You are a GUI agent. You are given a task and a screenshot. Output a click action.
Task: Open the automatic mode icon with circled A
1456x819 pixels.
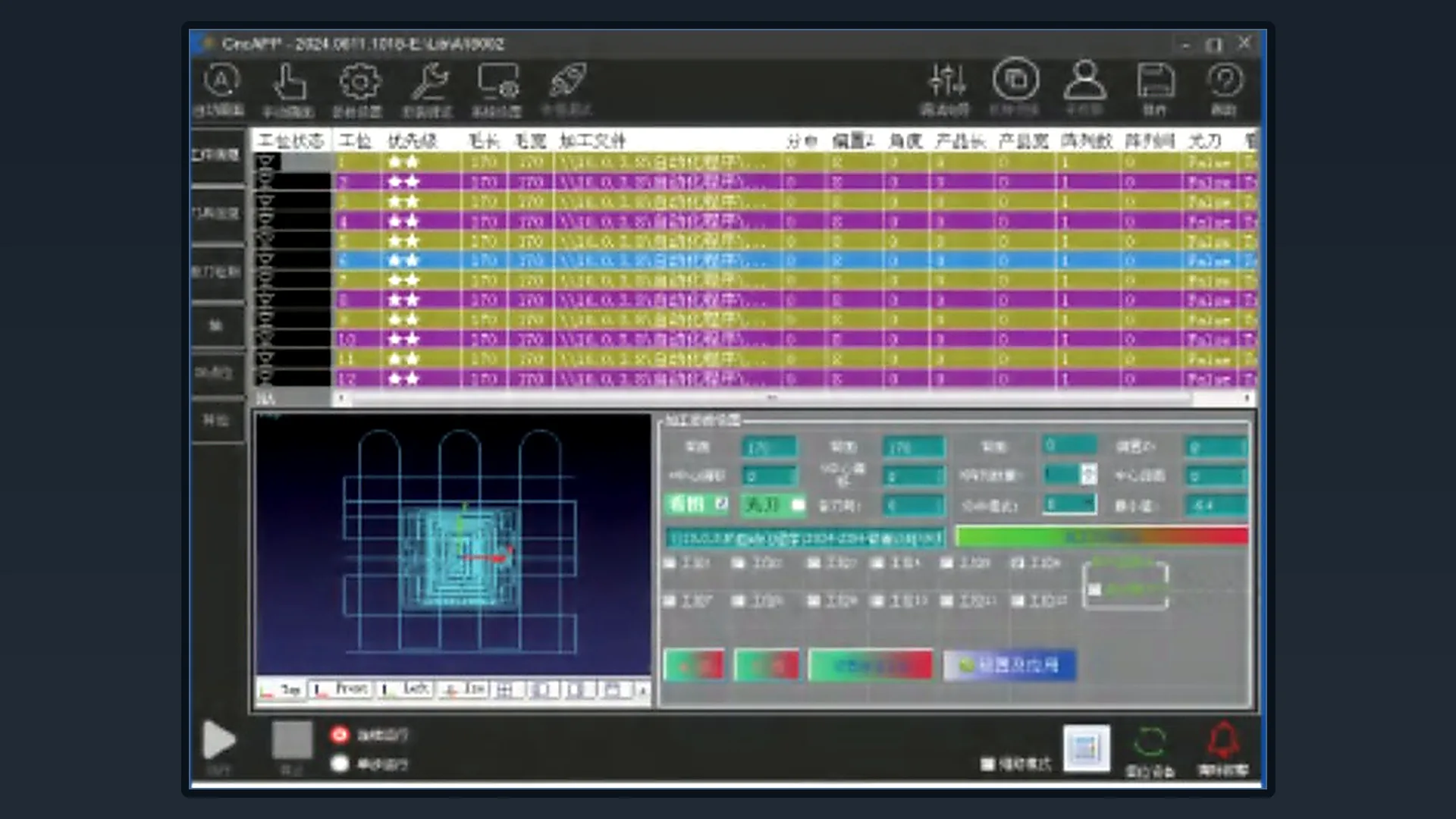click(221, 81)
